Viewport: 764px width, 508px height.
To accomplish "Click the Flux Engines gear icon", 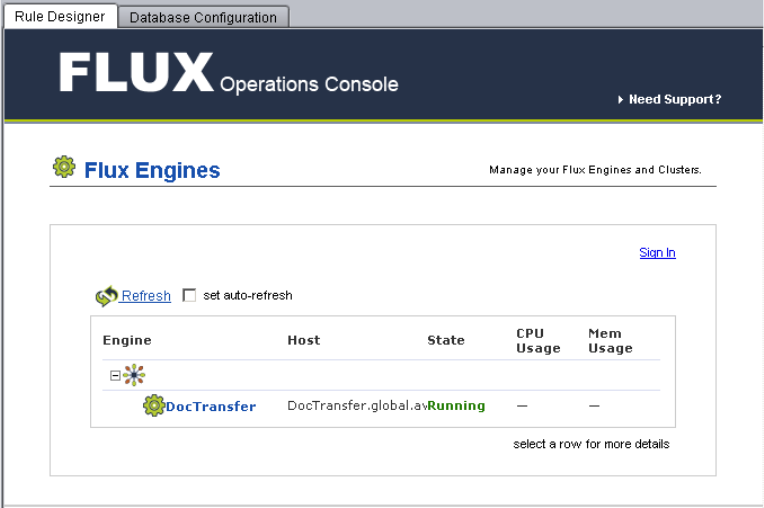I will [x=64, y=167].
